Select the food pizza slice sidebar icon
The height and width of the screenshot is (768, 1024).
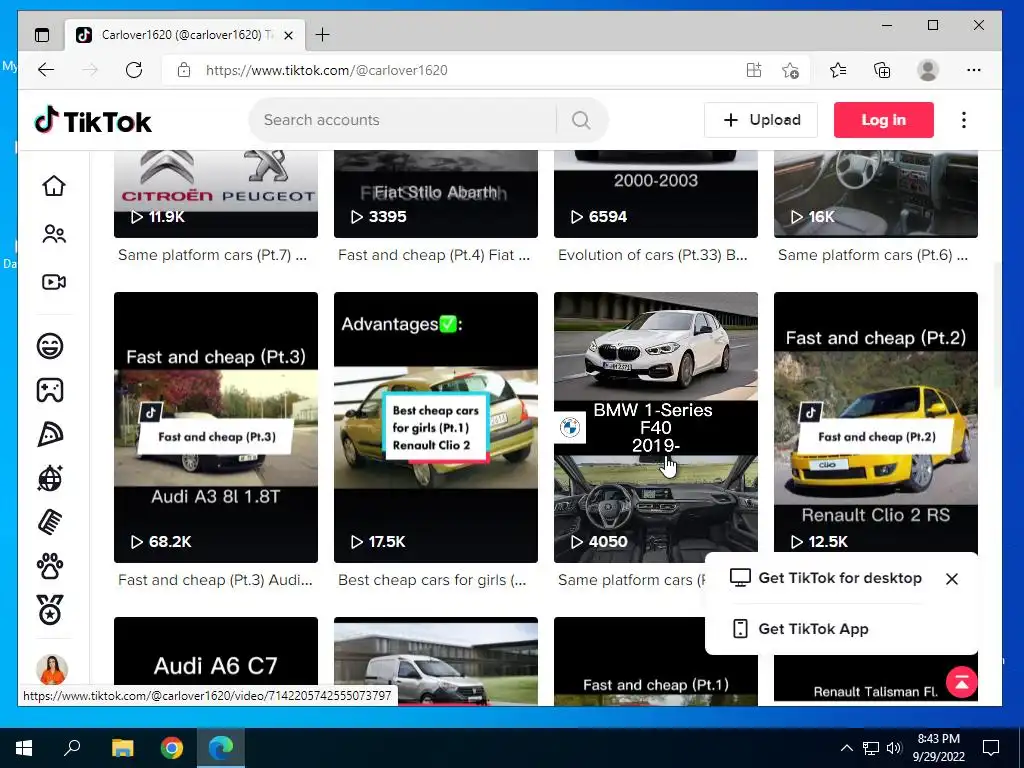click(50, 434)
